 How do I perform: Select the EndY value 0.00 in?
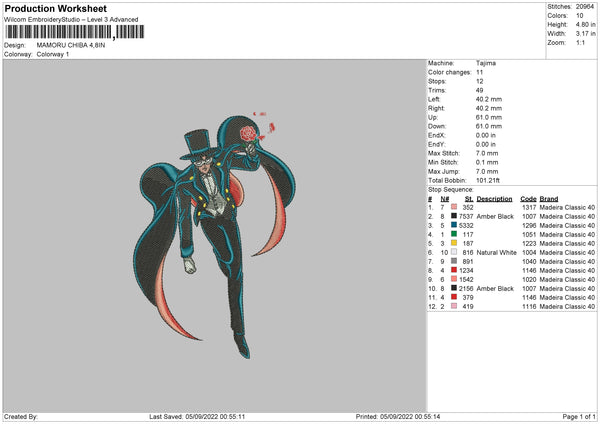486,144
